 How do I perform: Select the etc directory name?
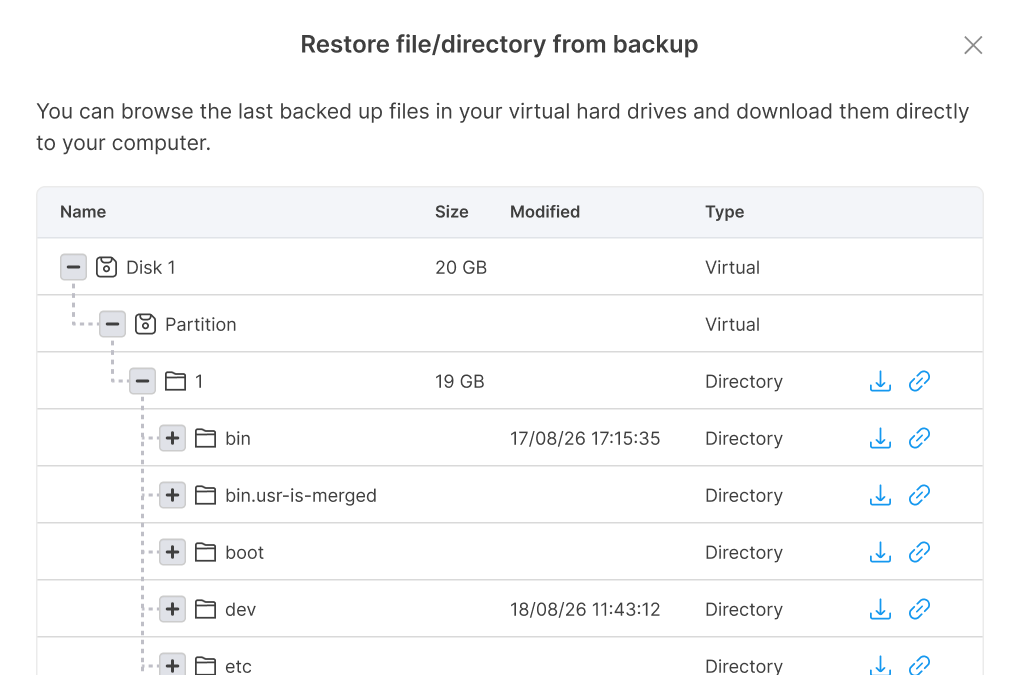[238, 666]
